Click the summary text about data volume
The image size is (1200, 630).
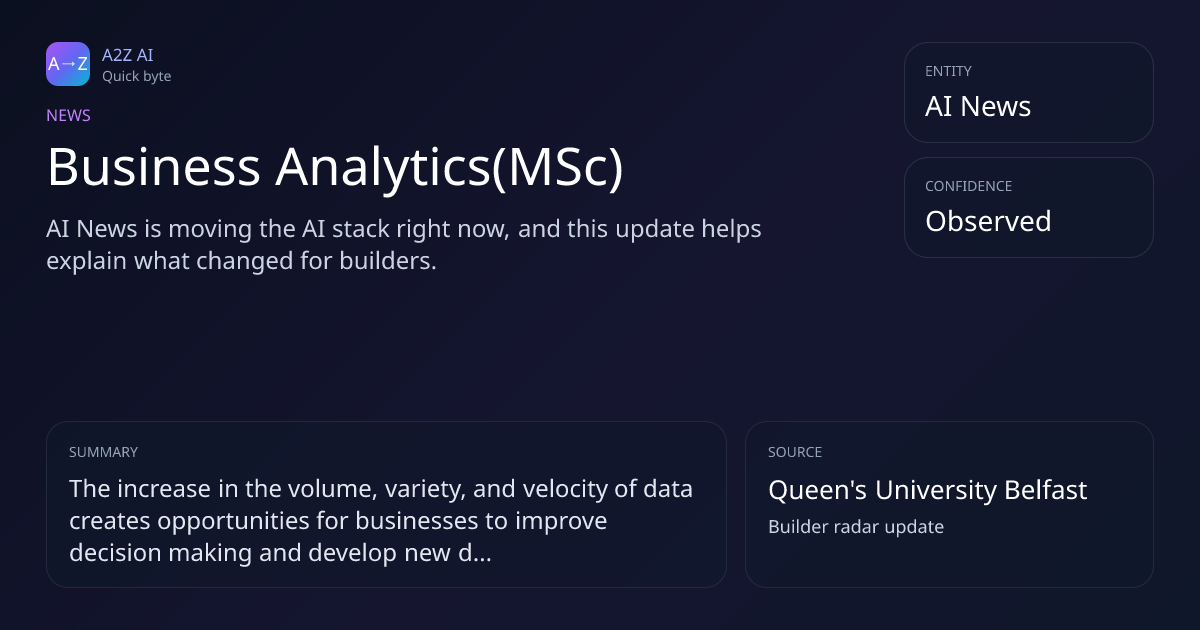pos(381,520)
